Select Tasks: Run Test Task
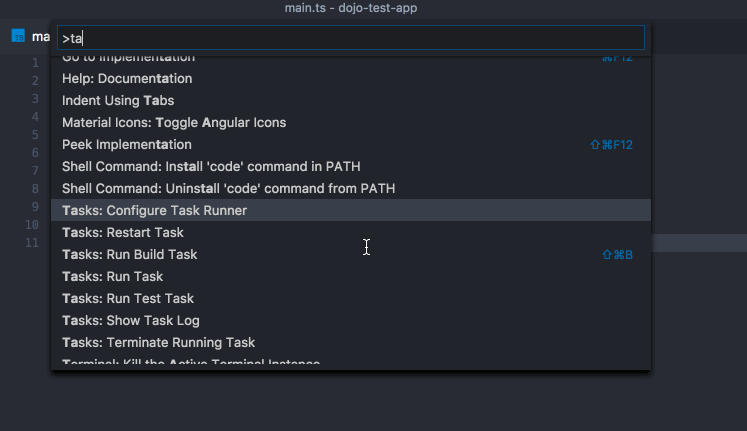Image resolution: width=747 pixels, height=431 pixels. (351, 298)
